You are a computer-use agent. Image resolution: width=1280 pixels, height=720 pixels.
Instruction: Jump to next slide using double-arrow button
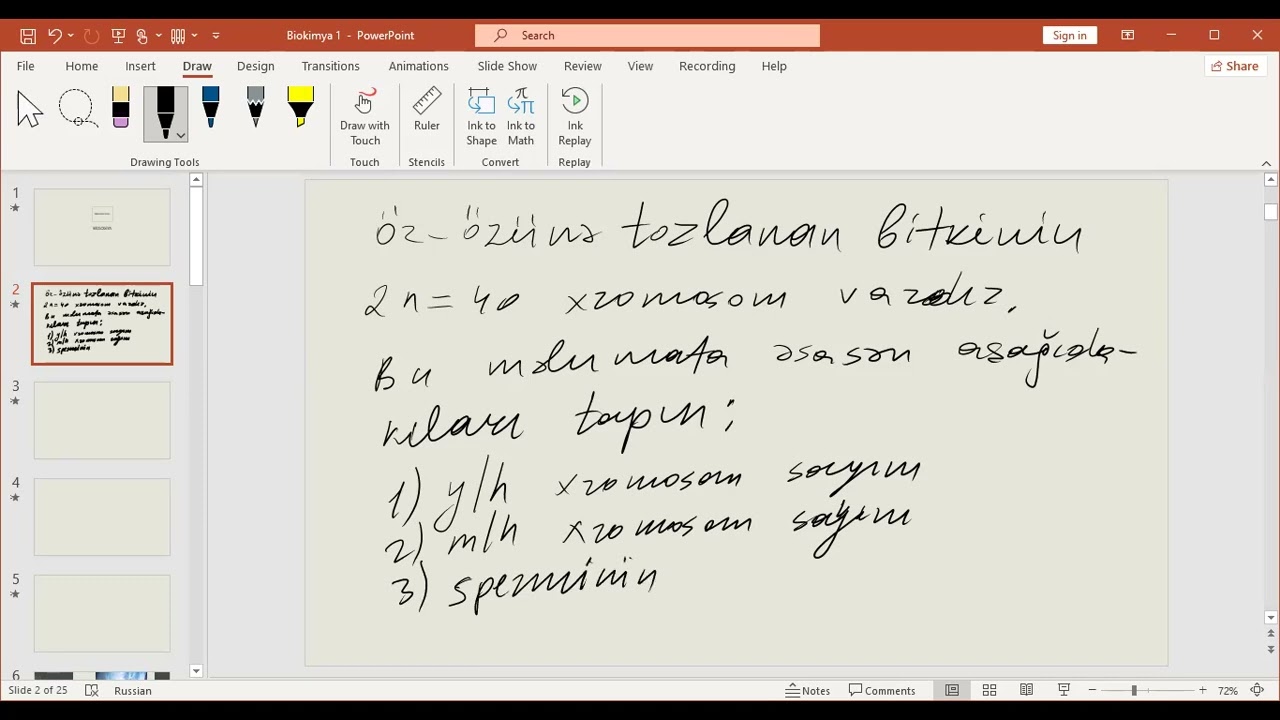pyautogui.click(x=1271, y=650)
